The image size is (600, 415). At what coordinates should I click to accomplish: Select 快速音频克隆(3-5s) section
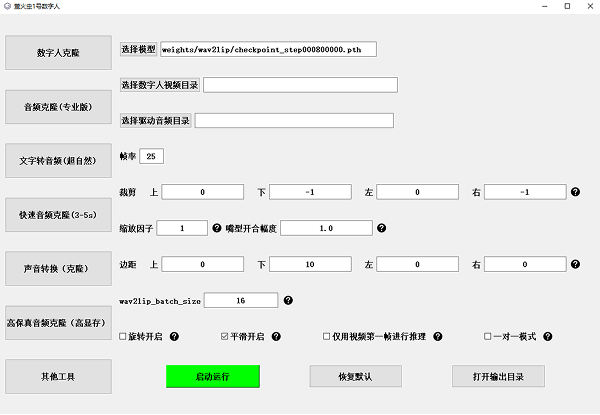[59, 215]
